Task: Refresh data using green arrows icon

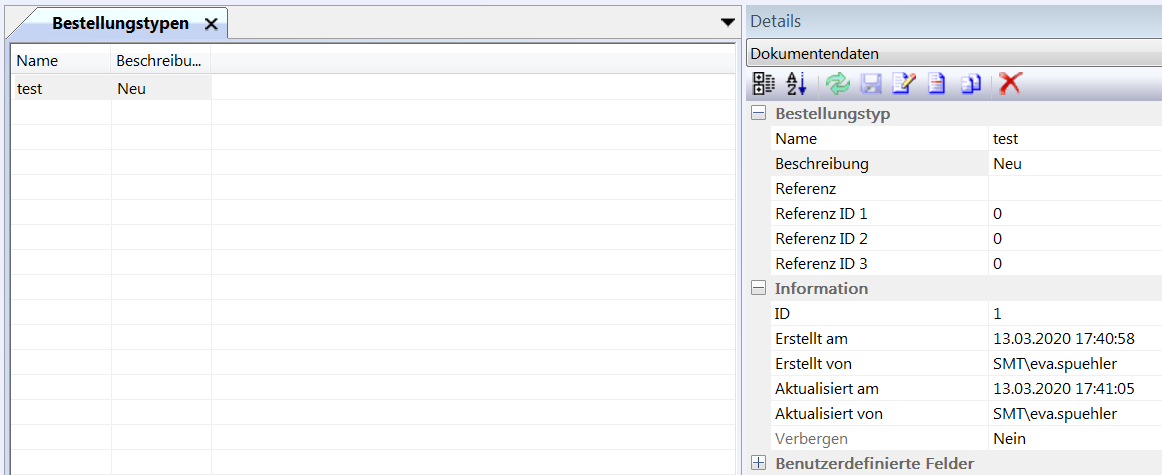Action: [838, 84]
